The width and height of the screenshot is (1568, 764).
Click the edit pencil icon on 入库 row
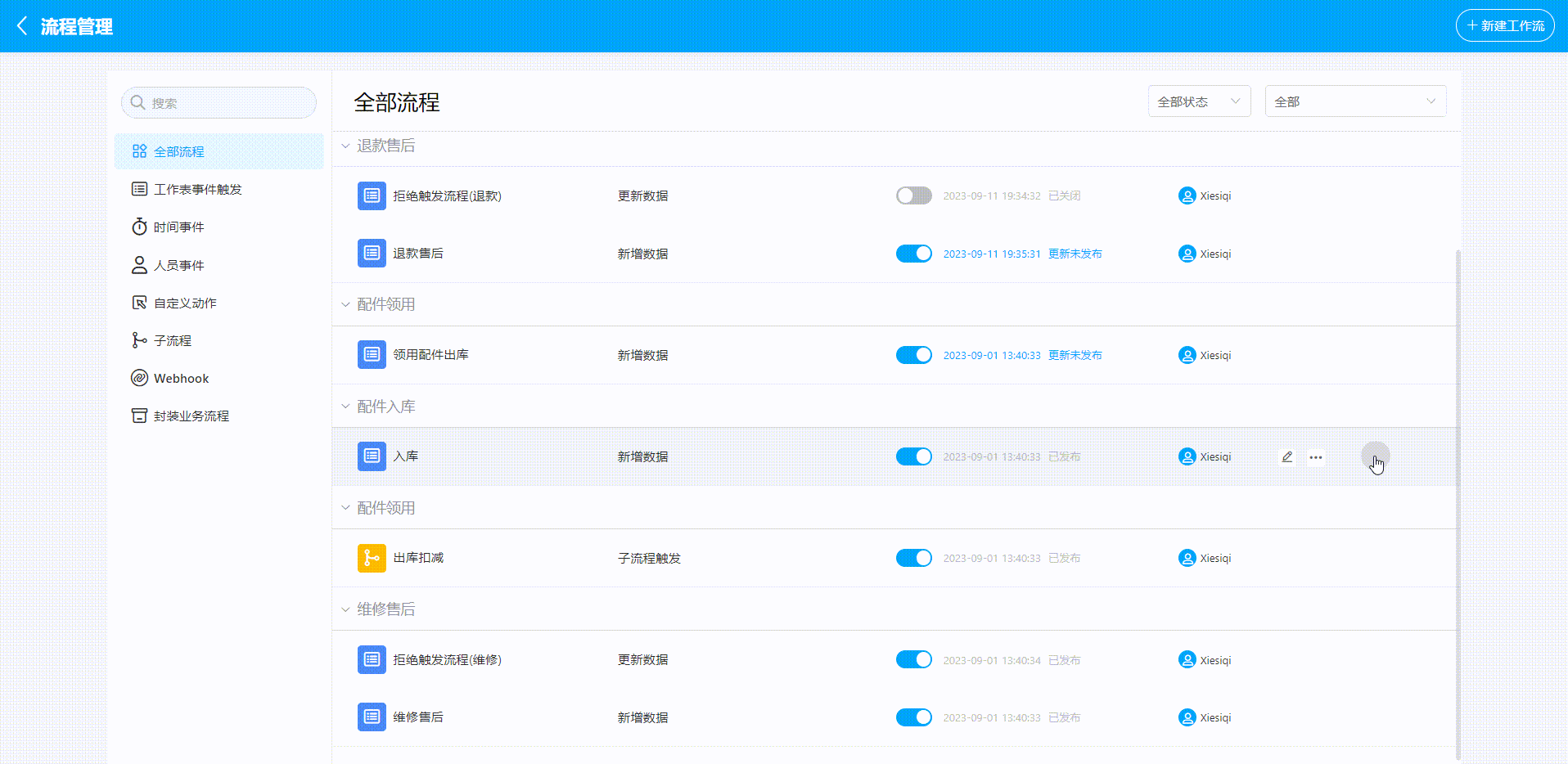click(x=1287, y=456)
